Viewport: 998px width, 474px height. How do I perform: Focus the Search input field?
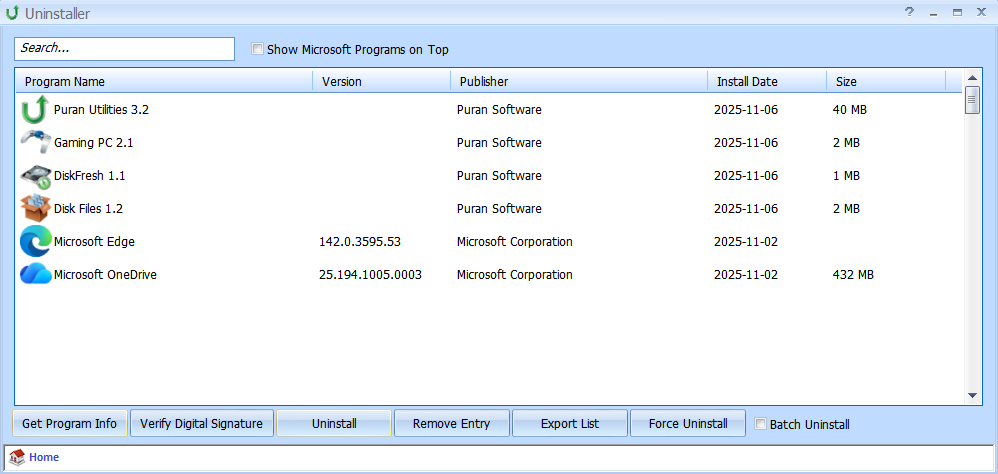[124, 48]
